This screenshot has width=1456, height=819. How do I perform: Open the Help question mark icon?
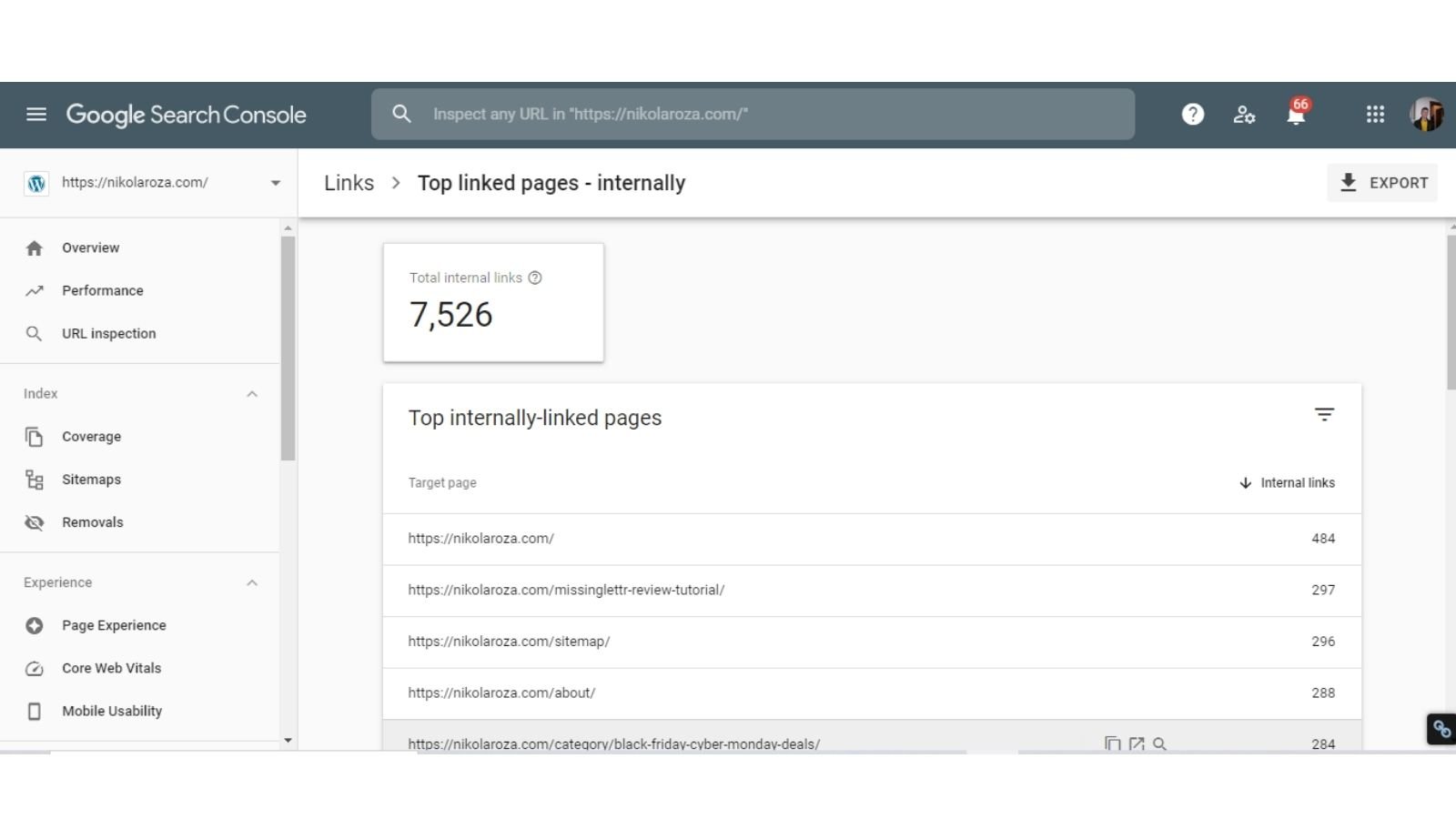pos(1193,114)
